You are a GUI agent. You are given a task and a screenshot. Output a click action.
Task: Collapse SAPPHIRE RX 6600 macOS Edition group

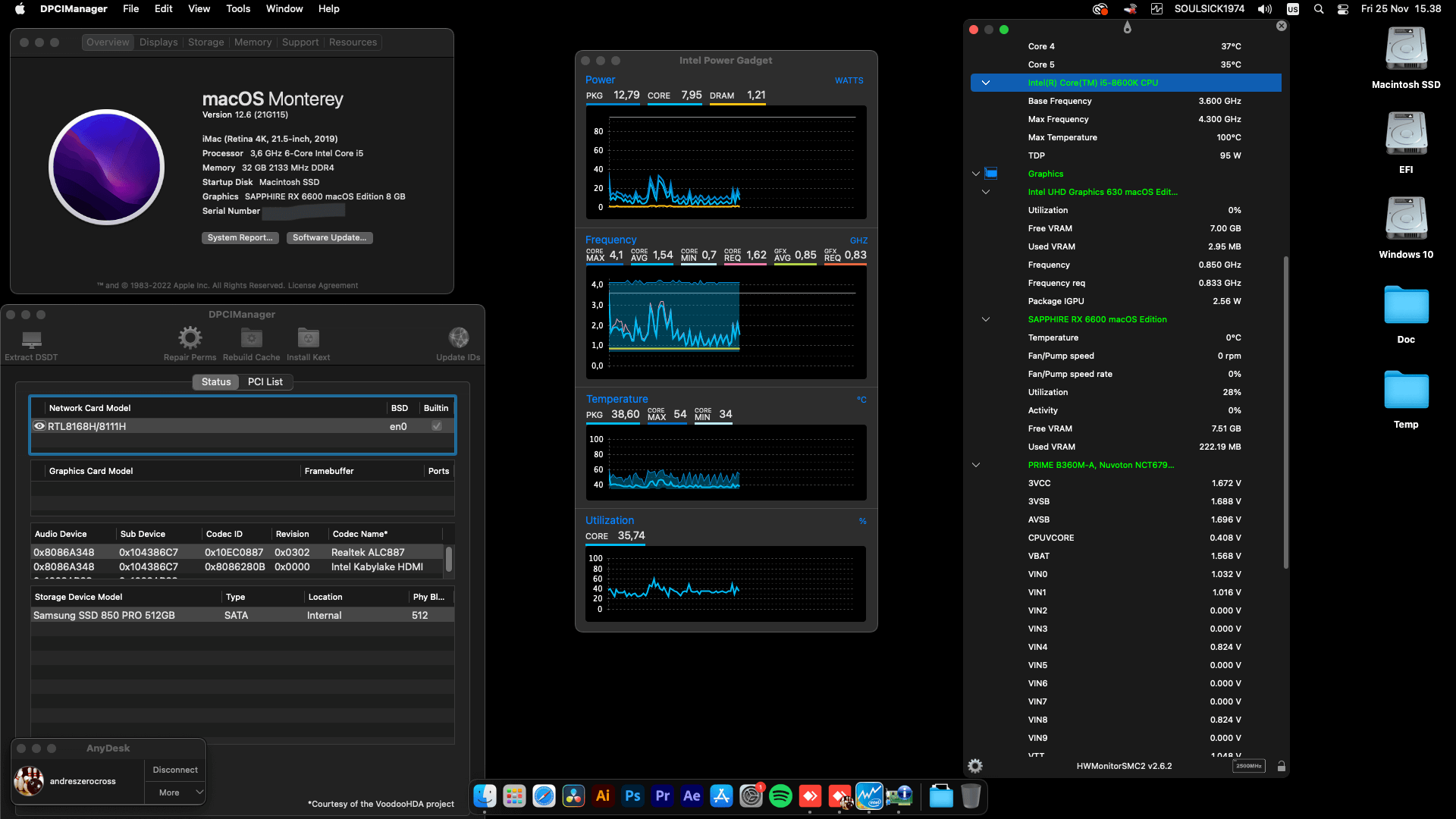click(986, 319)
